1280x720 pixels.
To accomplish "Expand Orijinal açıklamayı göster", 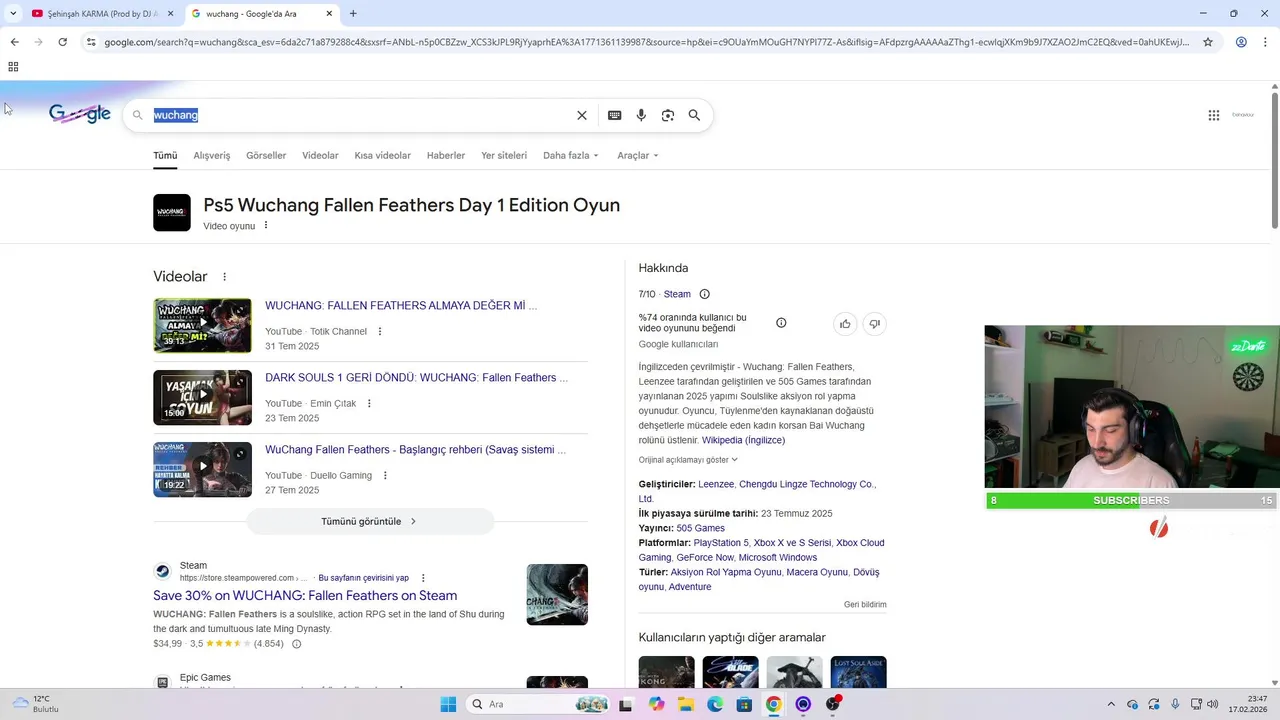I will (688, 460).
